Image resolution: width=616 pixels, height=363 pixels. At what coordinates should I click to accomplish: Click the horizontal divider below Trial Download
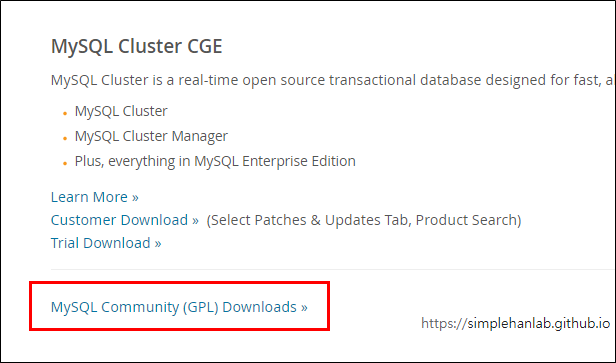click(x=333, y=270)
